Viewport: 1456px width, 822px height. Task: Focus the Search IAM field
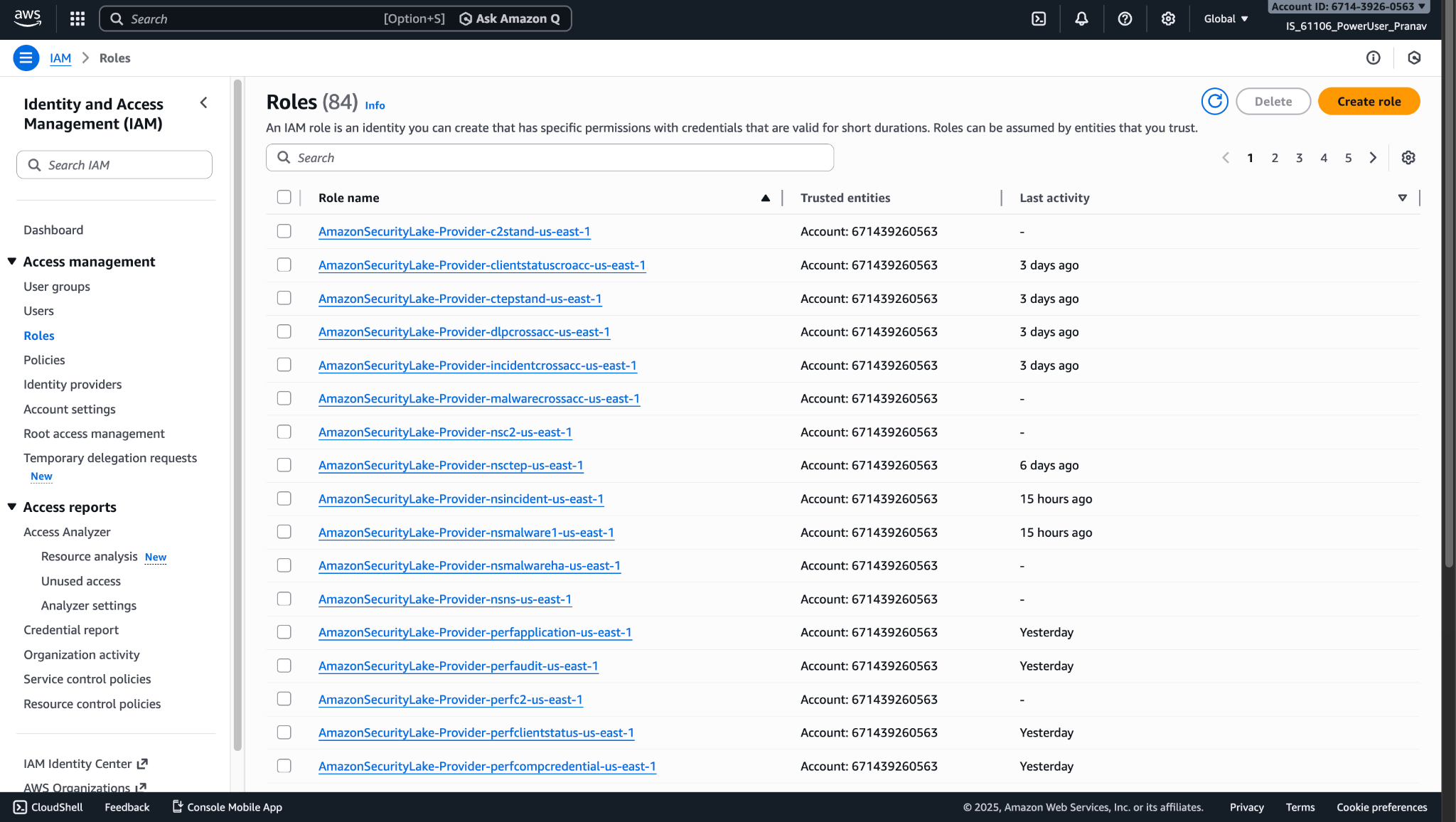[x=114, y=165]
